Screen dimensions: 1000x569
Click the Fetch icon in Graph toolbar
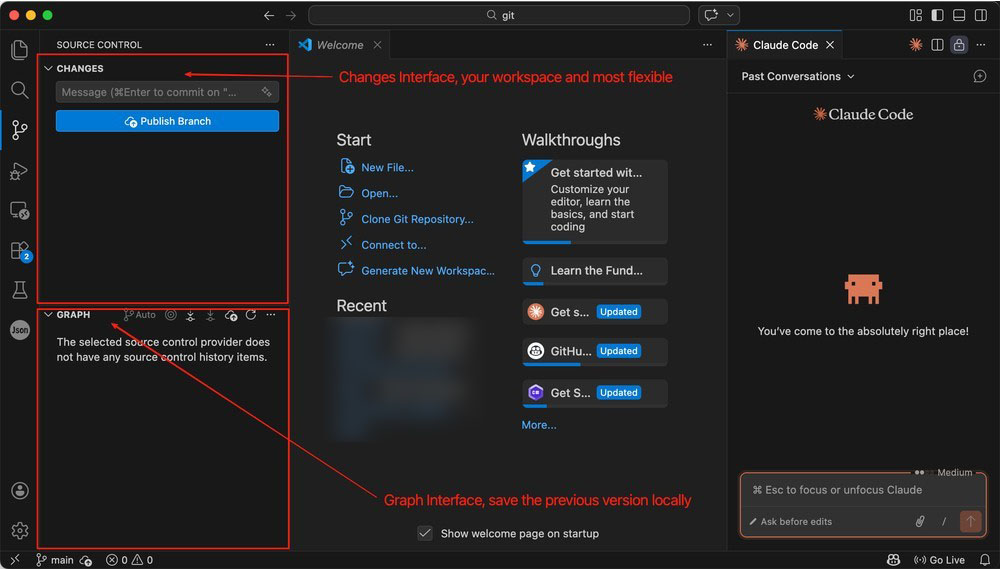click(190, 314)
